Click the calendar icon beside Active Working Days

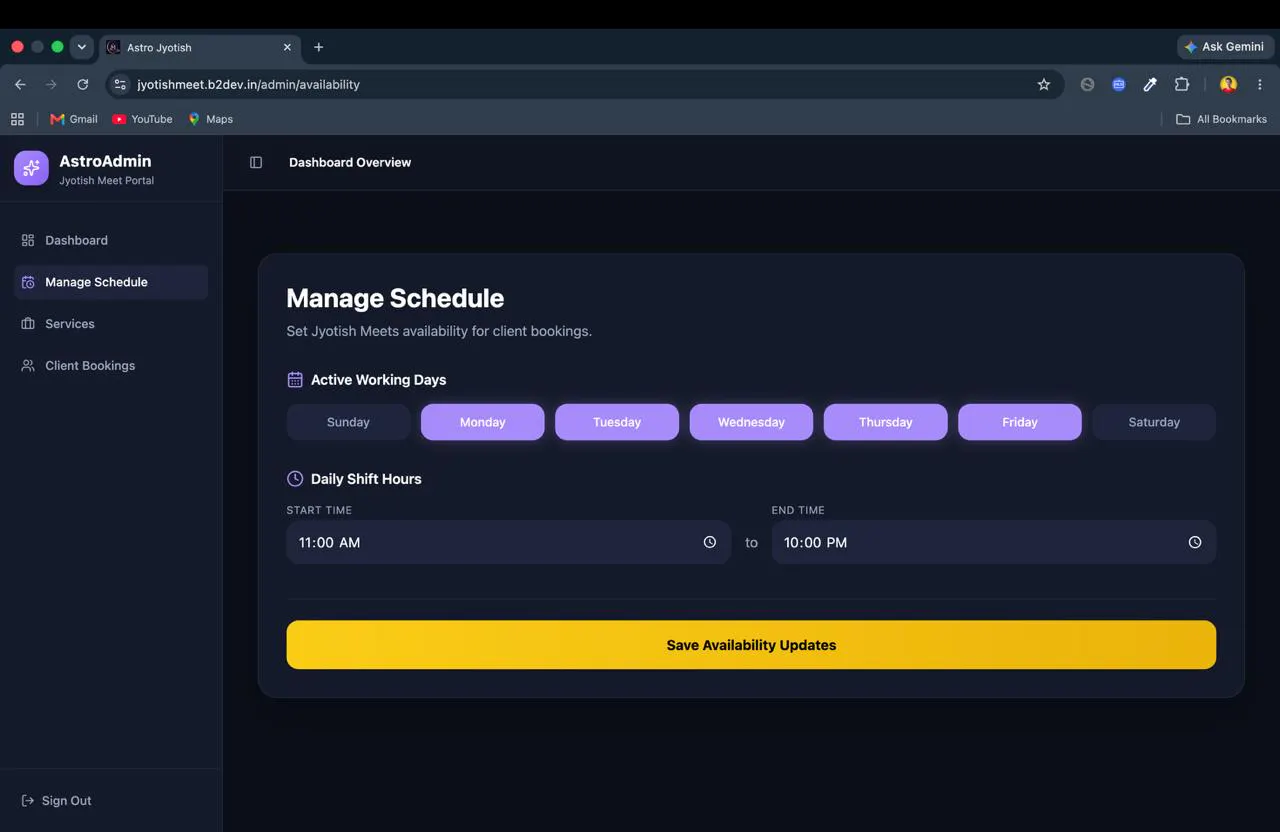tap(295, 380)
